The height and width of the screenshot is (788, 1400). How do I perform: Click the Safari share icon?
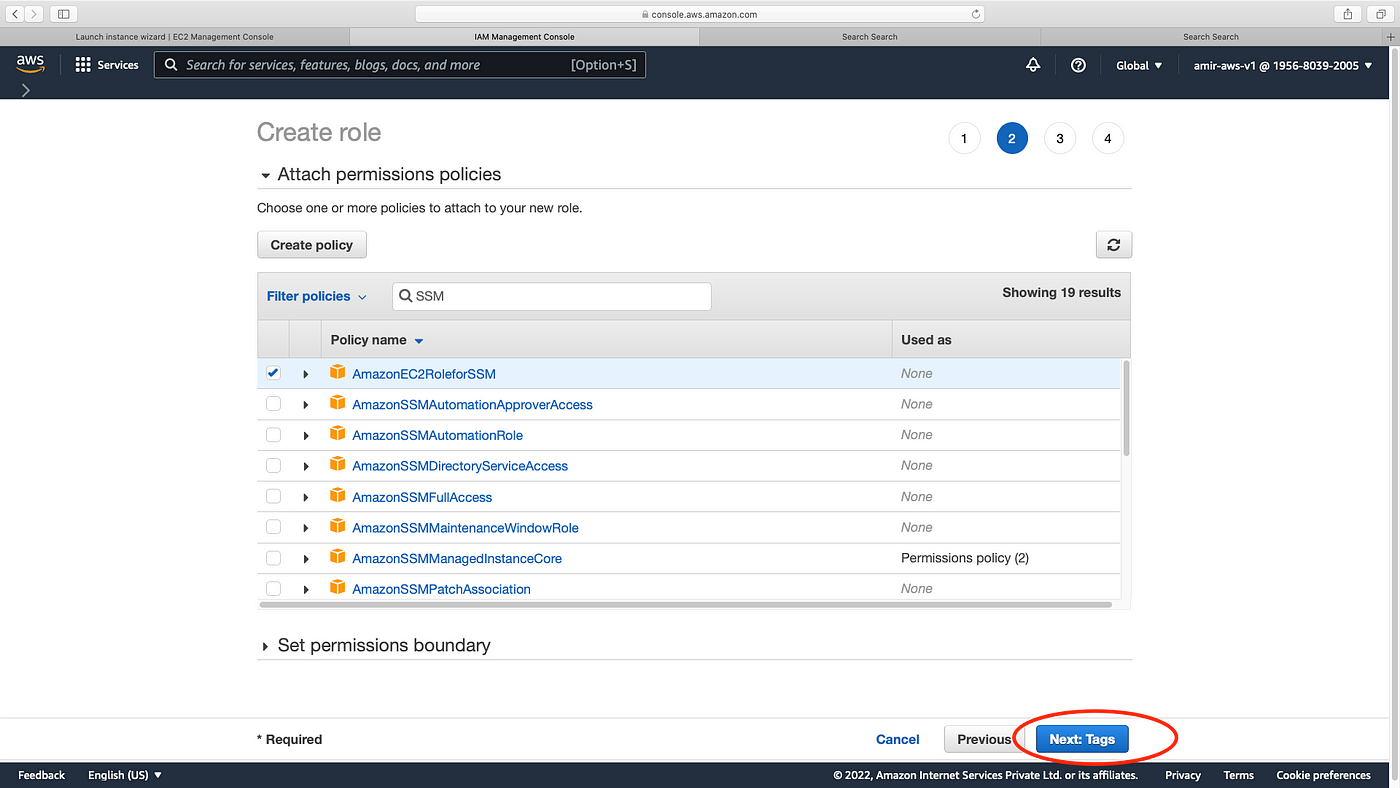pos(1348,14)
